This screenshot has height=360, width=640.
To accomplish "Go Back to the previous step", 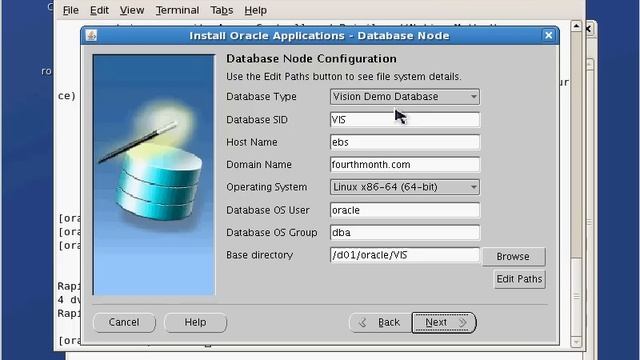I will tap(380, 322).
